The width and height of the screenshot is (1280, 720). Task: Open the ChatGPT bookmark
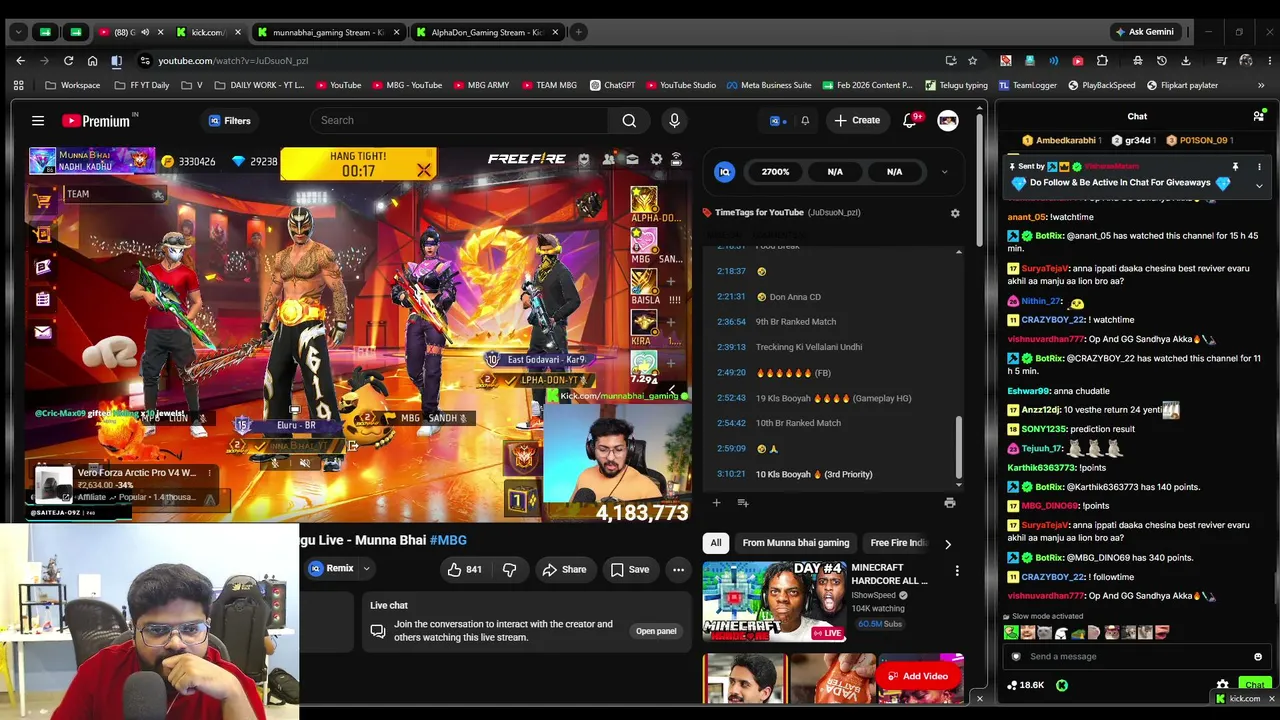click(613, 86)
